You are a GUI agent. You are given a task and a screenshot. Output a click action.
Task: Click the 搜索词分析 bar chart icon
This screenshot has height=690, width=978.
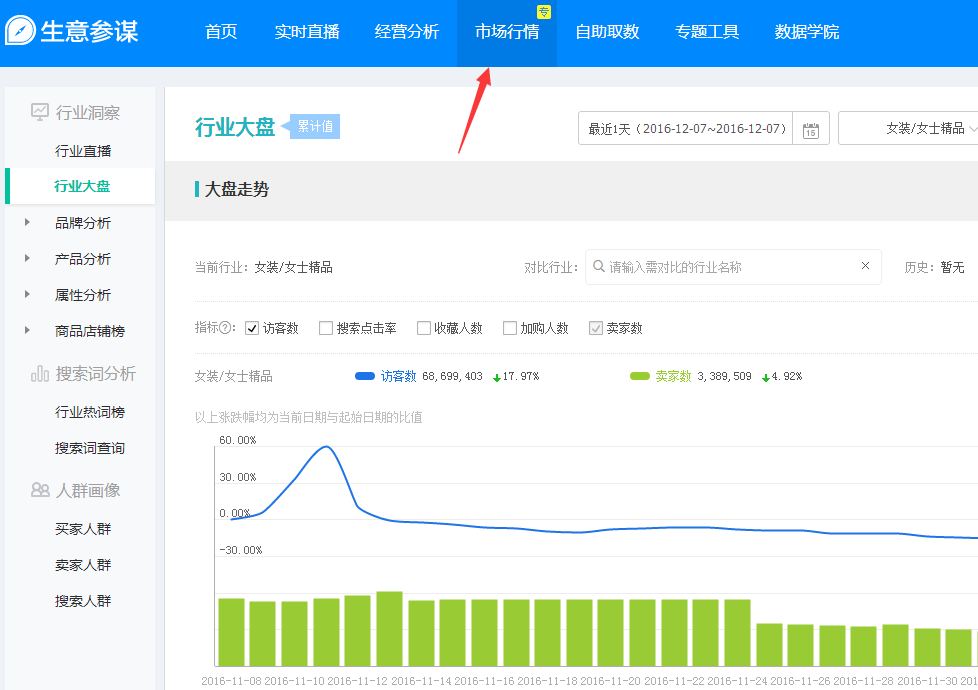40,373
